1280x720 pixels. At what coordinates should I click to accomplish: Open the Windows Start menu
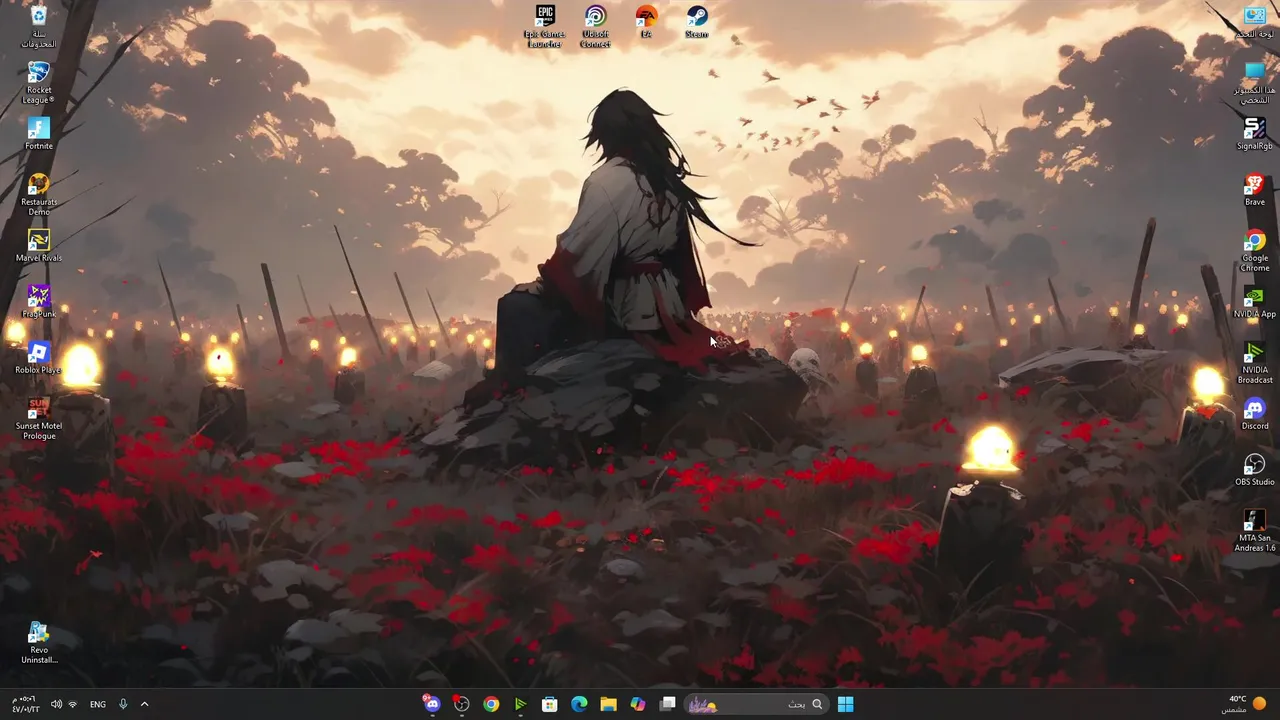coord(845,704)
